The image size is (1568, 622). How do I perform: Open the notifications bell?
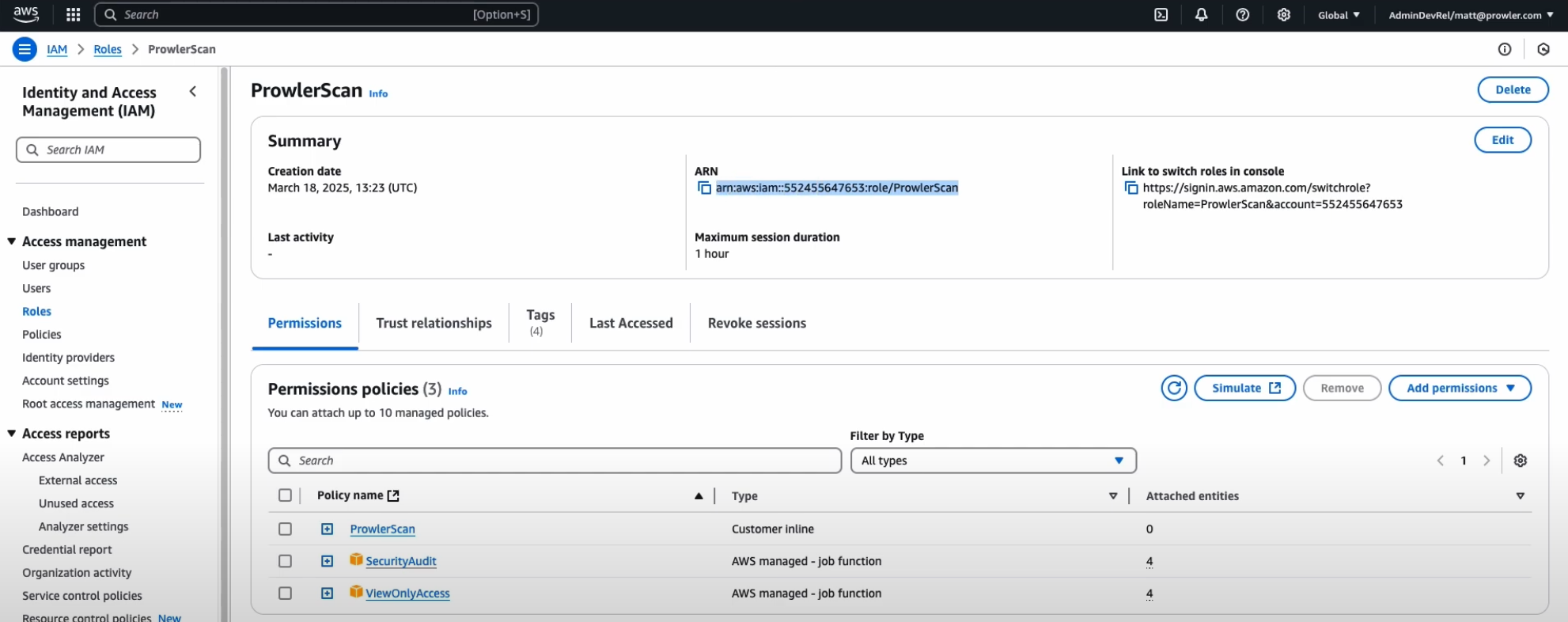click(1201, 15)
